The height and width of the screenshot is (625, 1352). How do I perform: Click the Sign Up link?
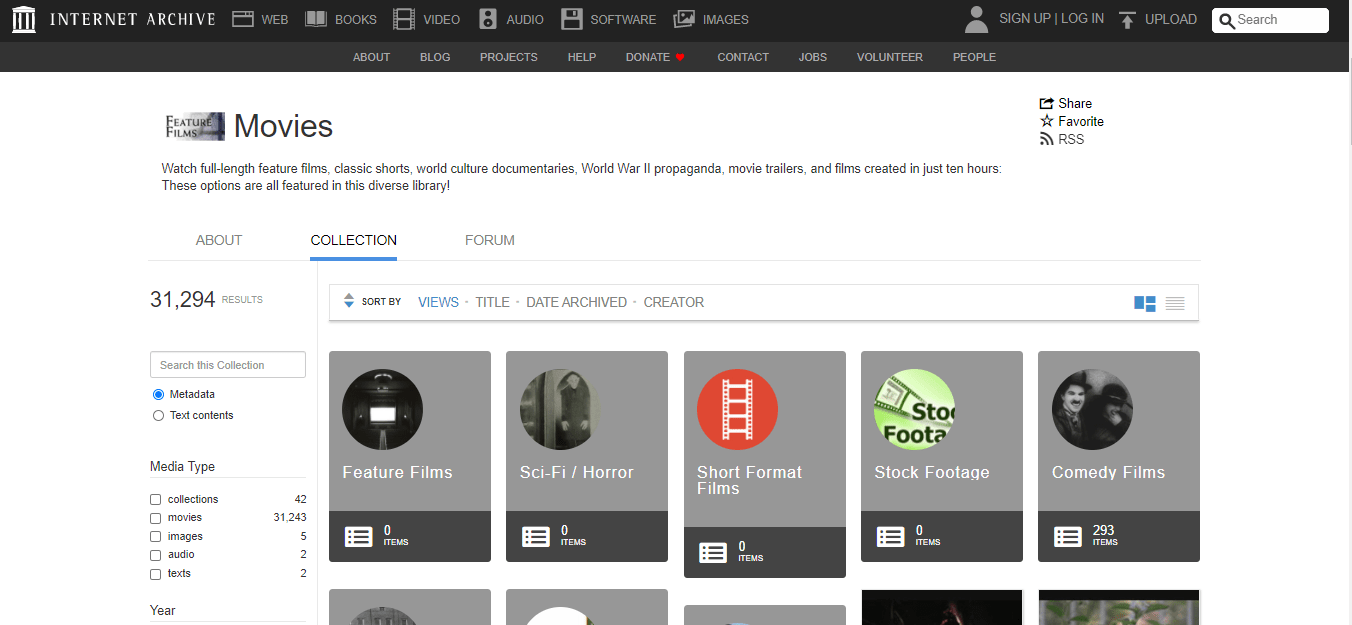tap(1025, 19)
